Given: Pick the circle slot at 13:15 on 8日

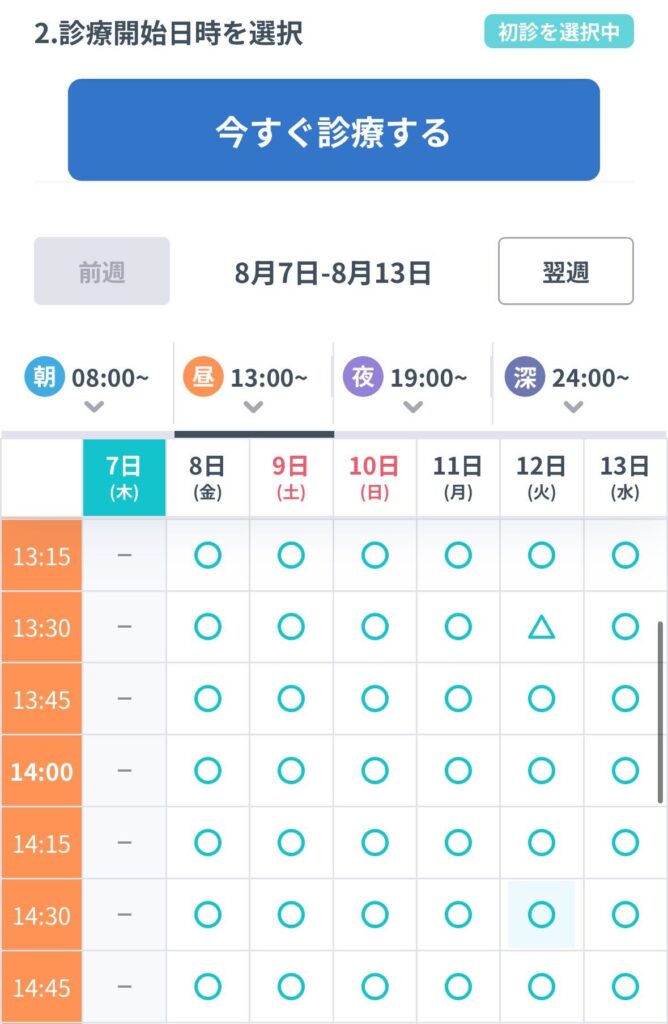Looking at the screenshot, I should [x=208, y=555].
